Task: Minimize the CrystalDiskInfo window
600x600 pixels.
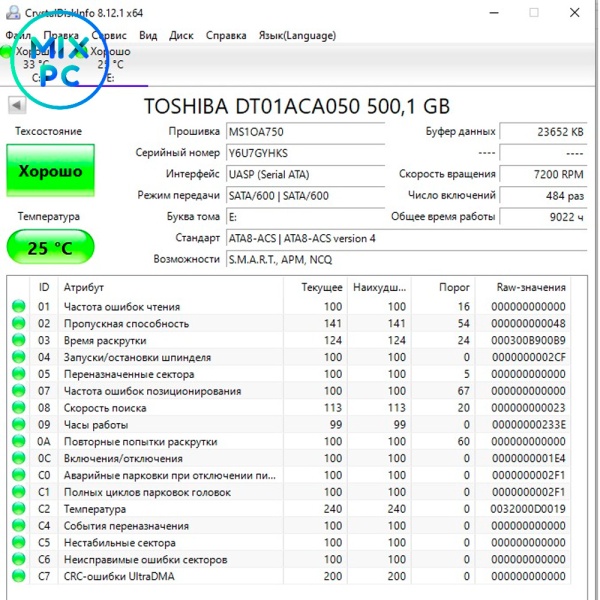Action: point(494,13)
